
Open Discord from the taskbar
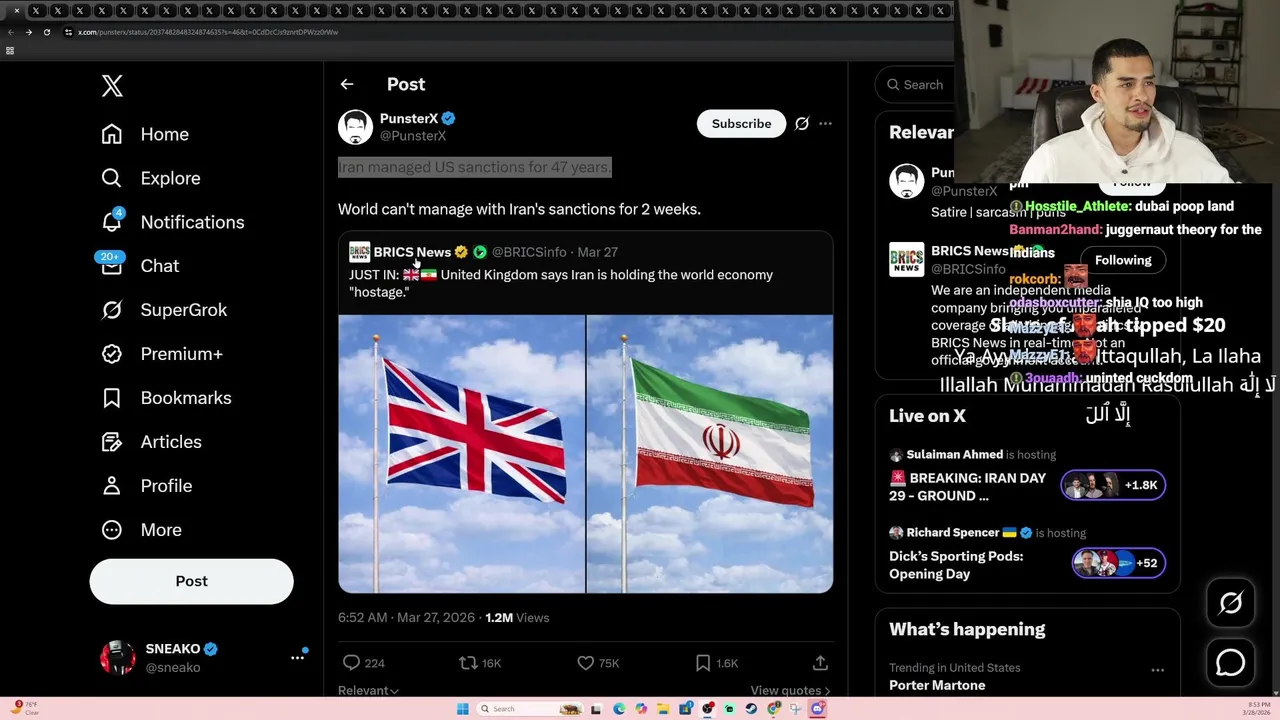[x=817, y=709]
